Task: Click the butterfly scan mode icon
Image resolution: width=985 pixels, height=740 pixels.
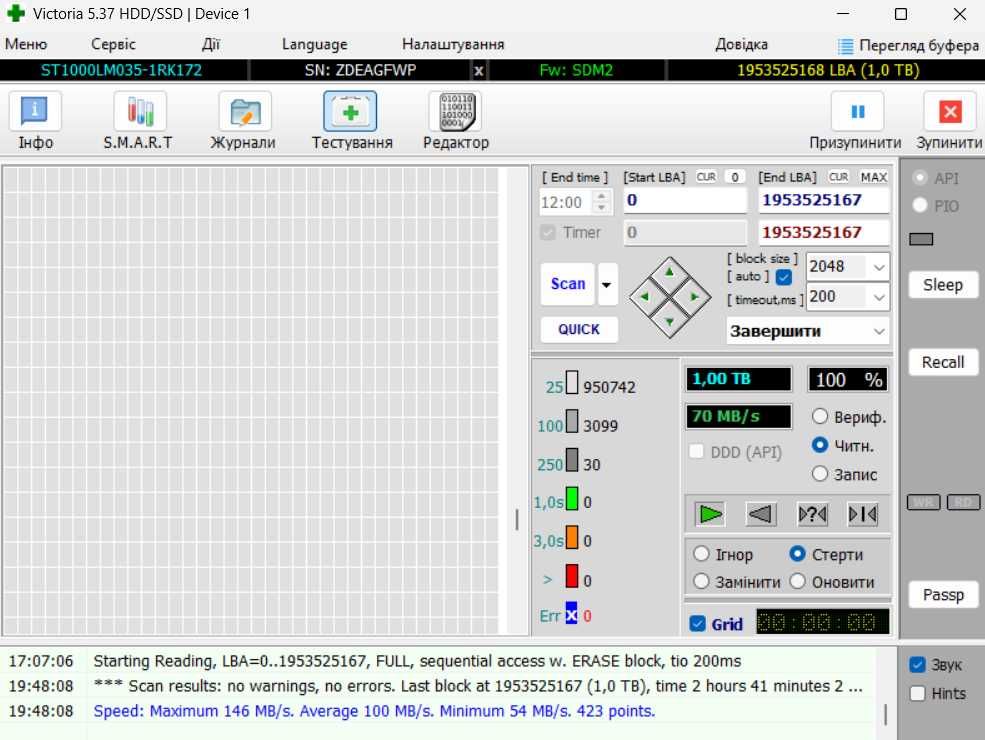Action: coord(863,514)
